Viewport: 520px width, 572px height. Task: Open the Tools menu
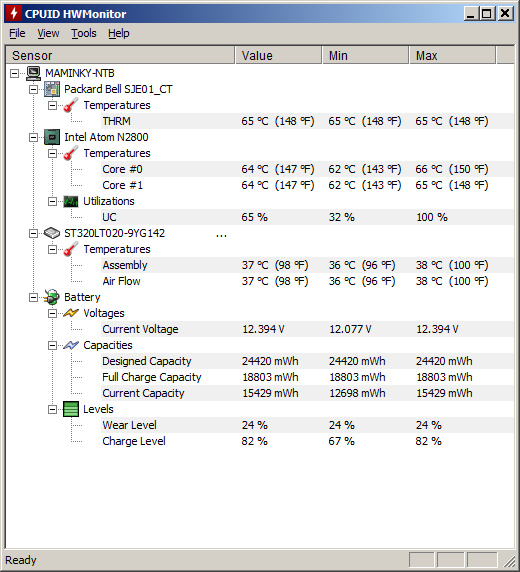84,33
